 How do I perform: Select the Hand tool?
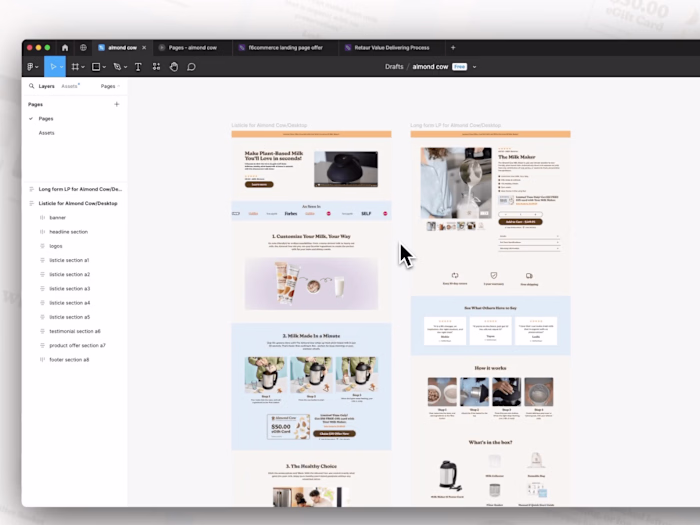174,67
